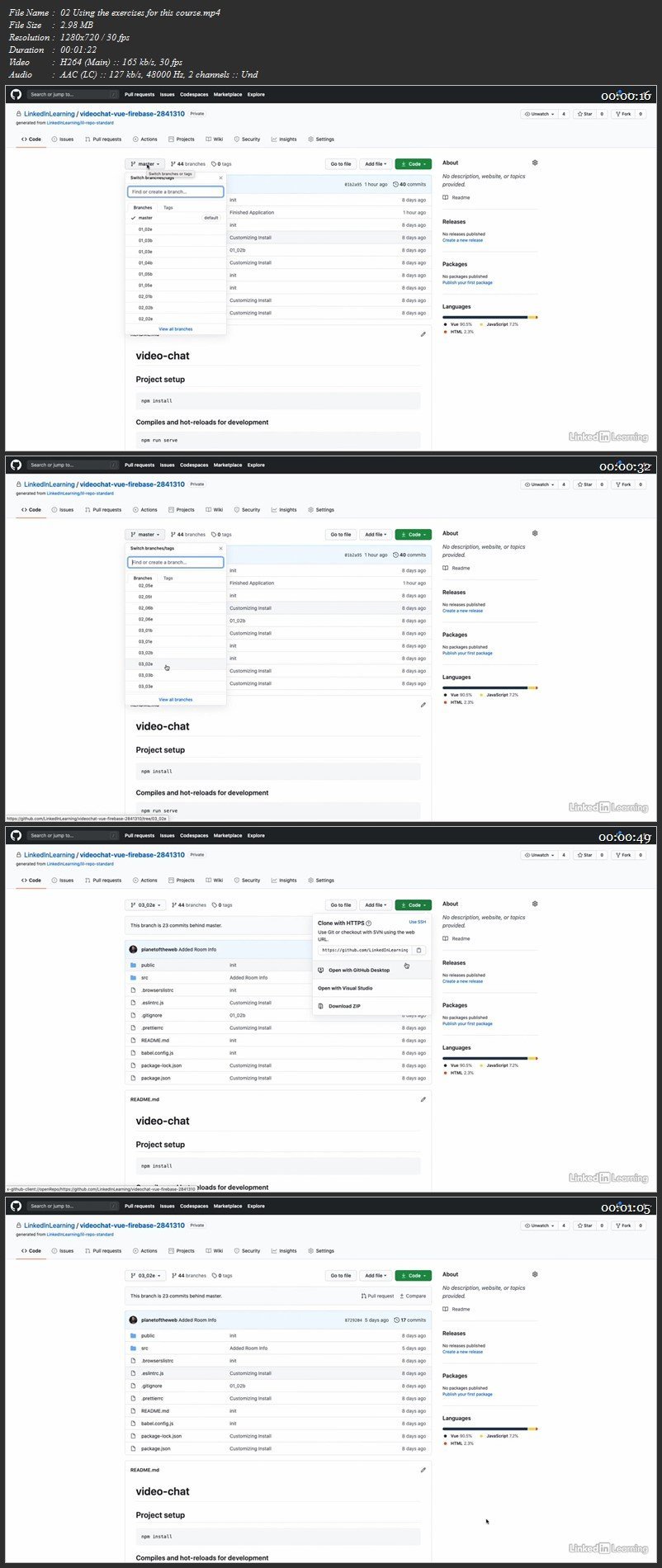Open the 17 commits history in the 00:01:05 frame
The image size is (662, 1568).
(410, 1320)
